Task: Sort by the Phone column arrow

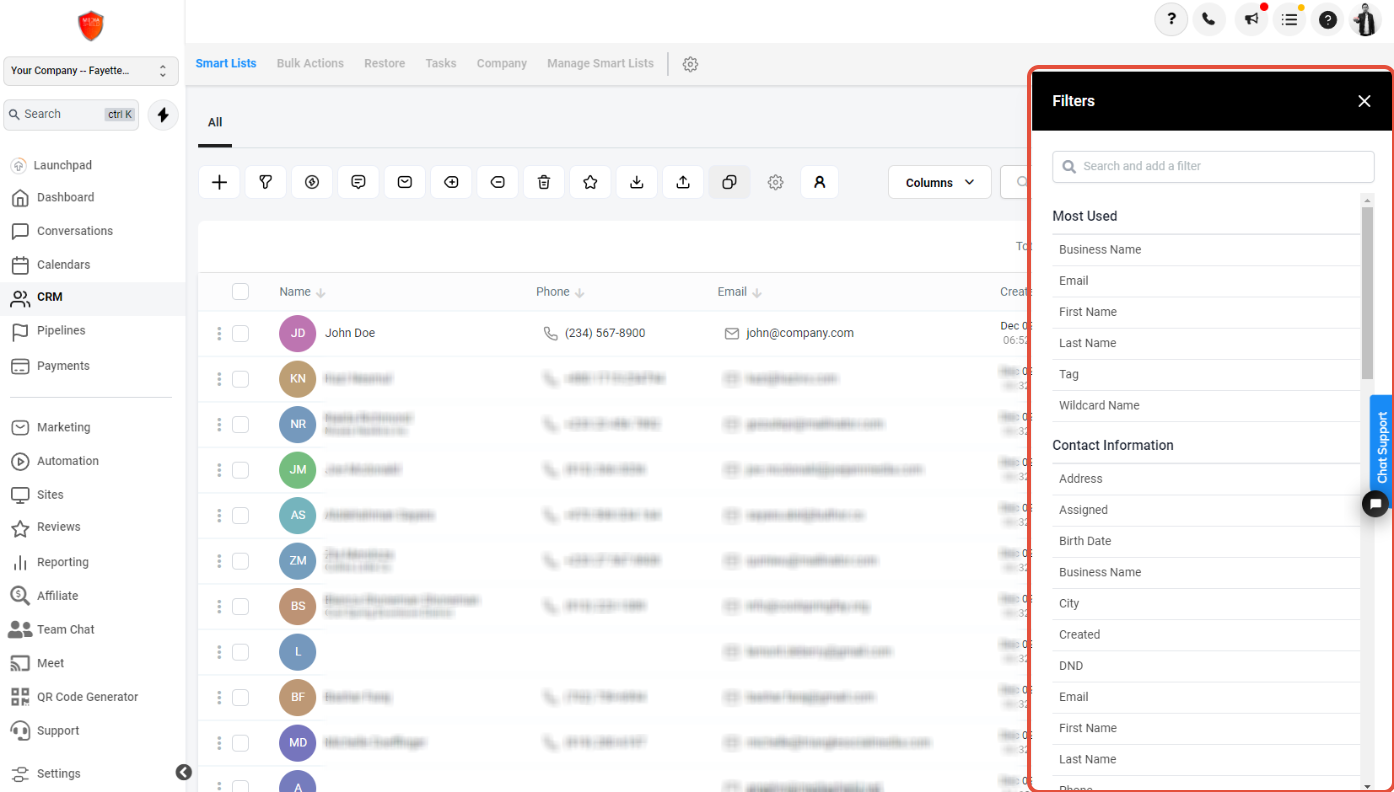Action: (x=580, y=293)
